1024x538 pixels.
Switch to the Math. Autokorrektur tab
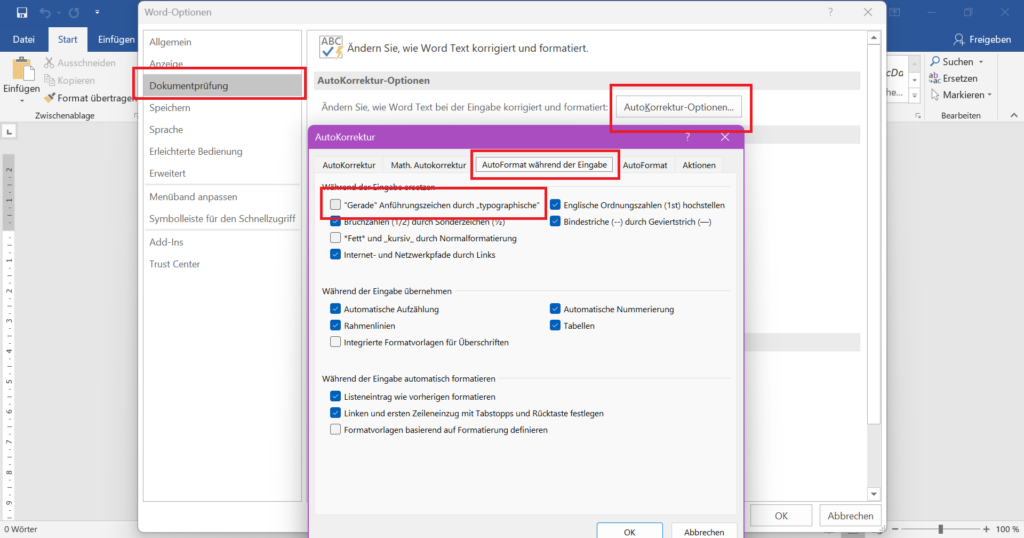point(428,165)
